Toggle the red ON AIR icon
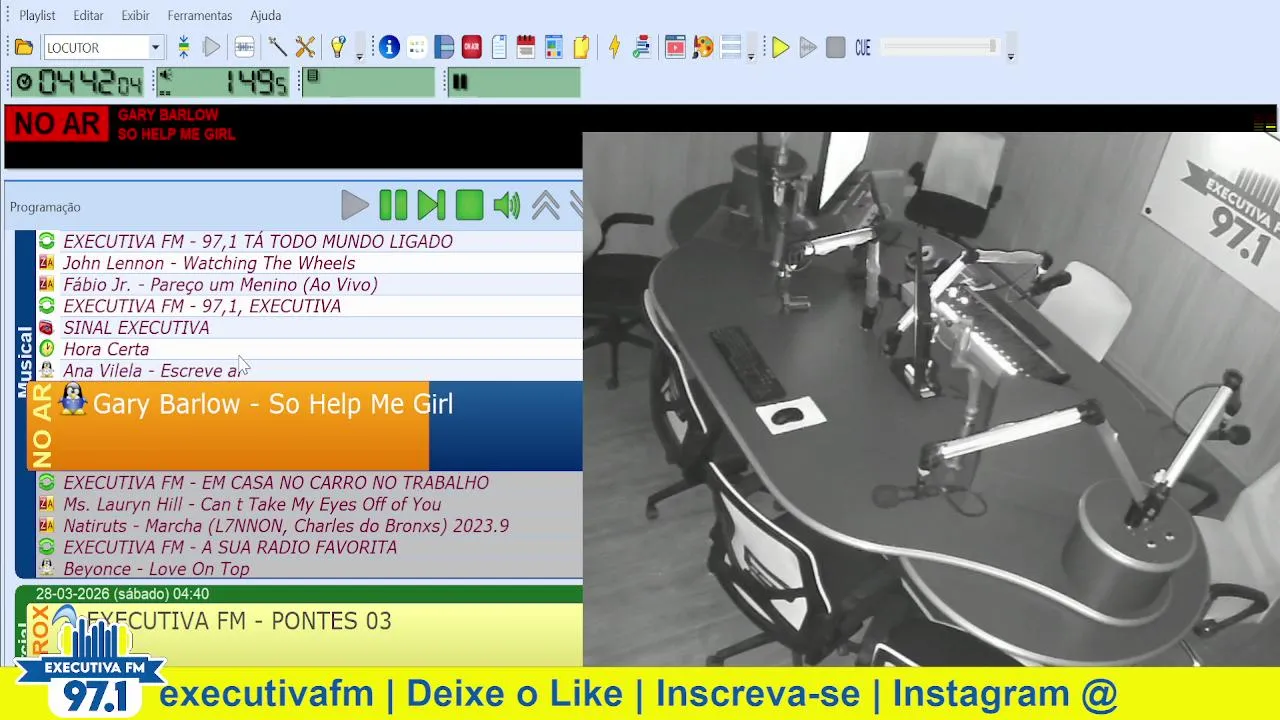1280x720 pixels. 471,47
